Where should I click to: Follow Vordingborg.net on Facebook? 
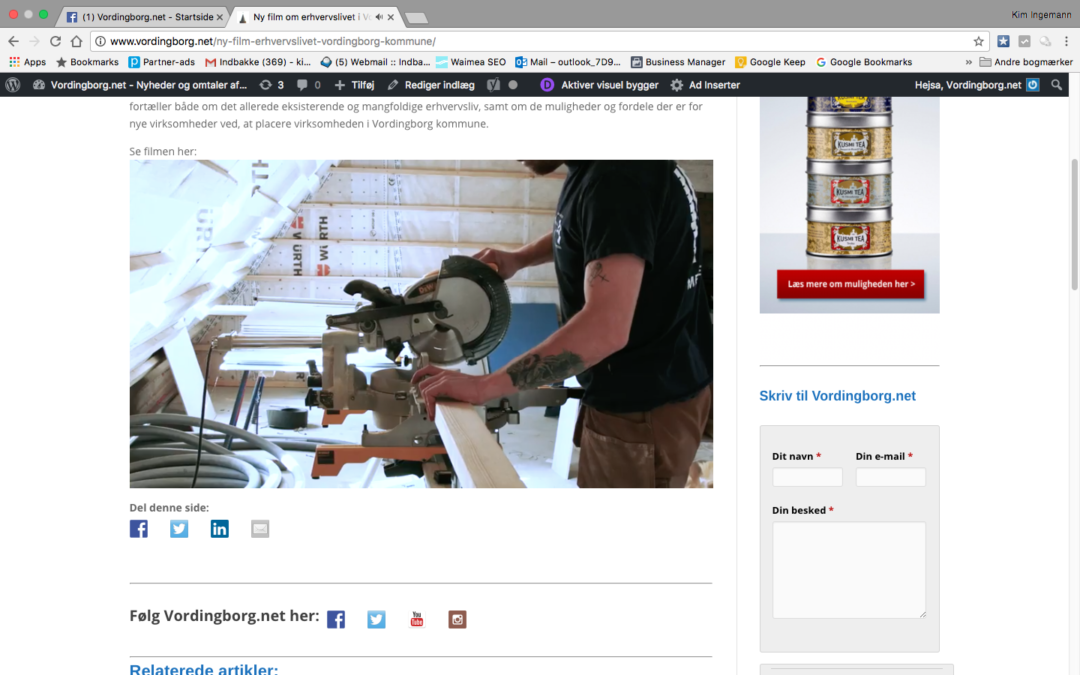click(x=336, y=619)
